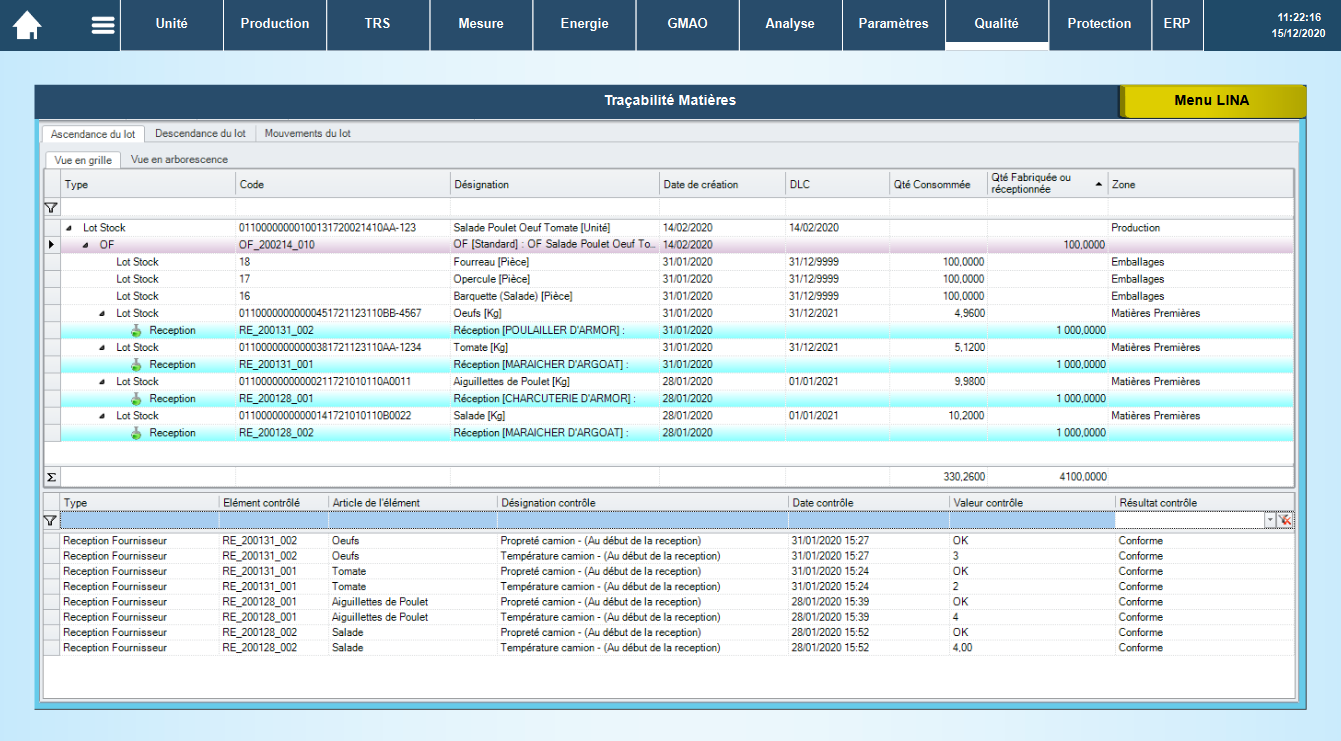Click the Menu LINA button
Viewport: 1341px width, 741px height.
[1211, 100]
